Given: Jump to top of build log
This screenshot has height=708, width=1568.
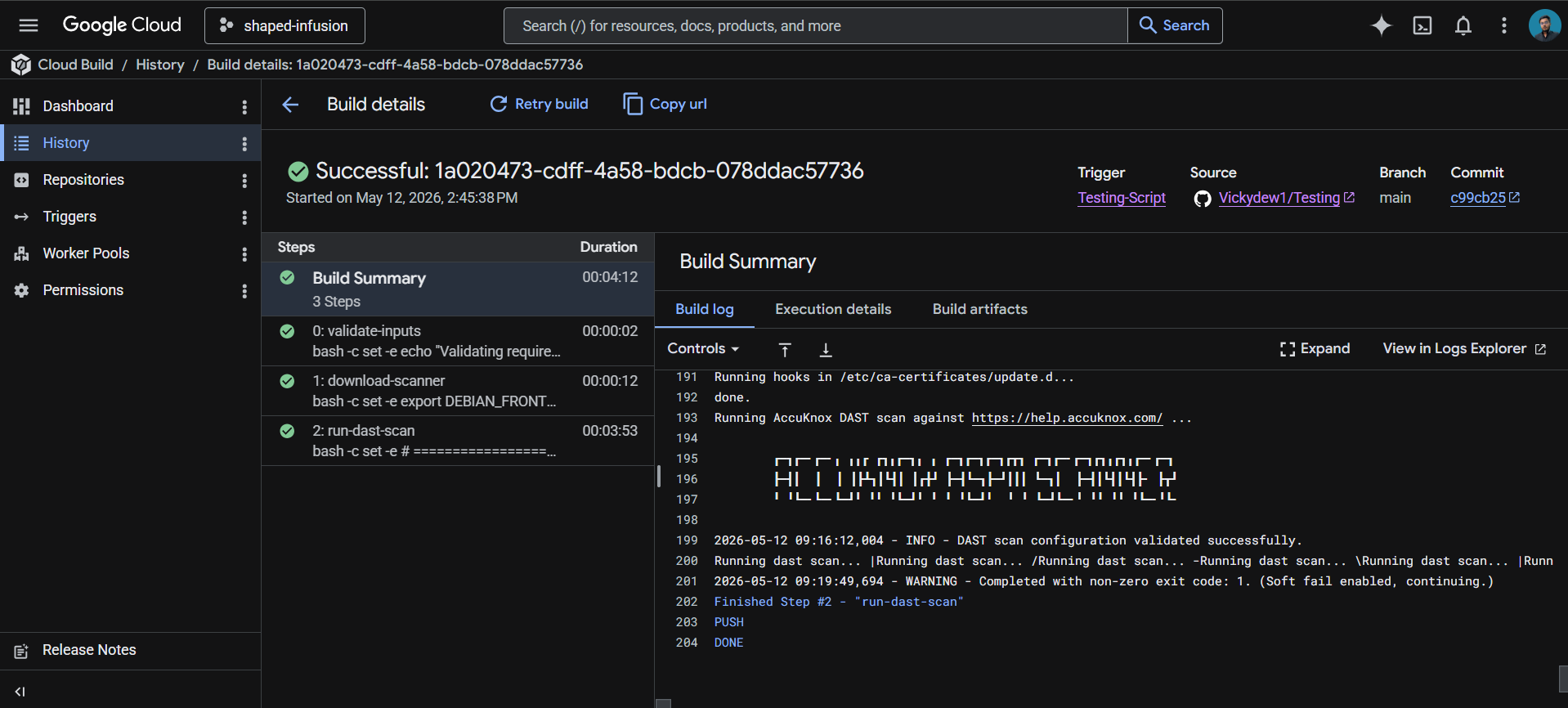Looking at the screenshot, I should [785, 350].
